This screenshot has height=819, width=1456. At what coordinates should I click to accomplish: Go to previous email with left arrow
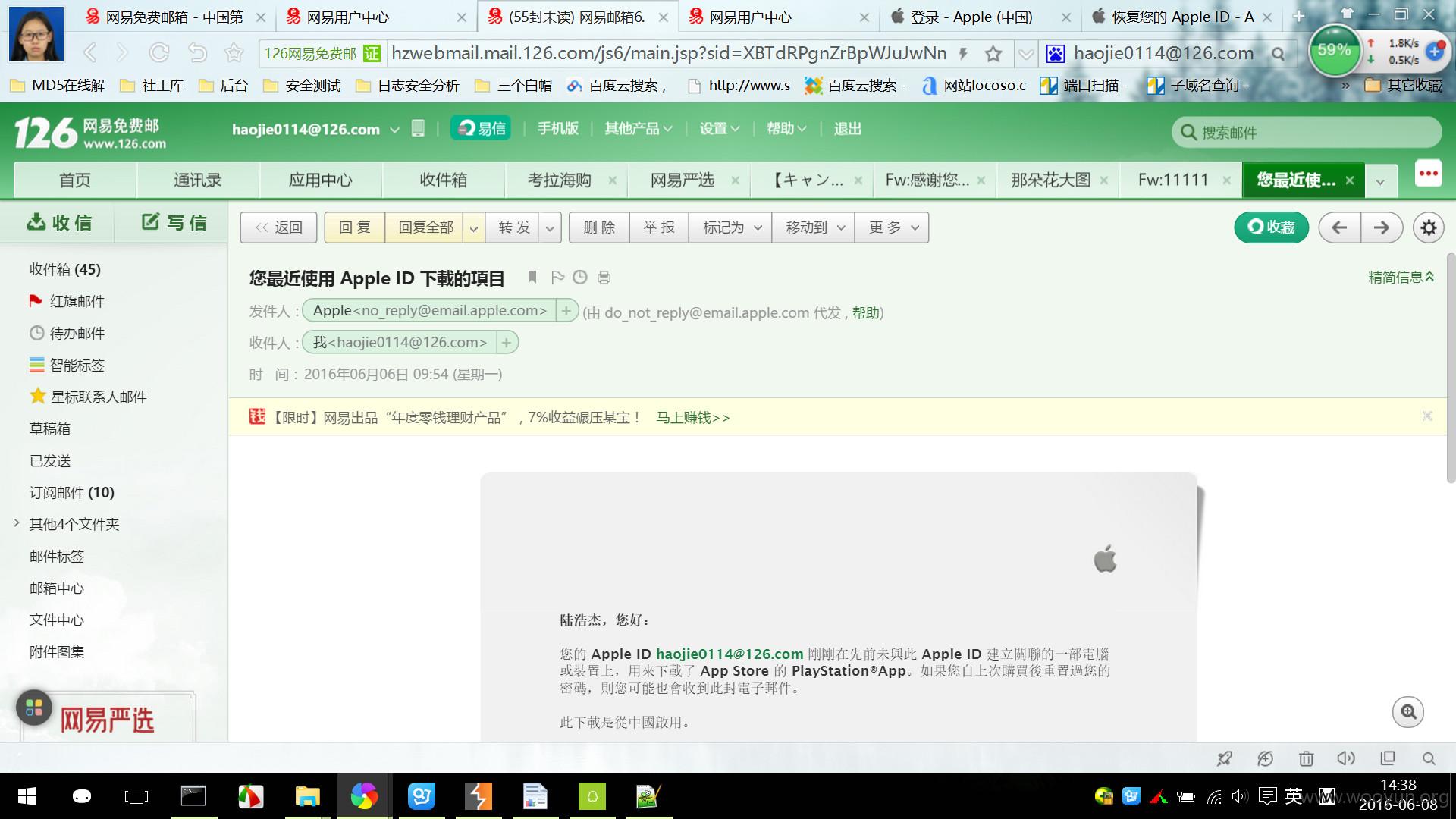point(1339,227)
